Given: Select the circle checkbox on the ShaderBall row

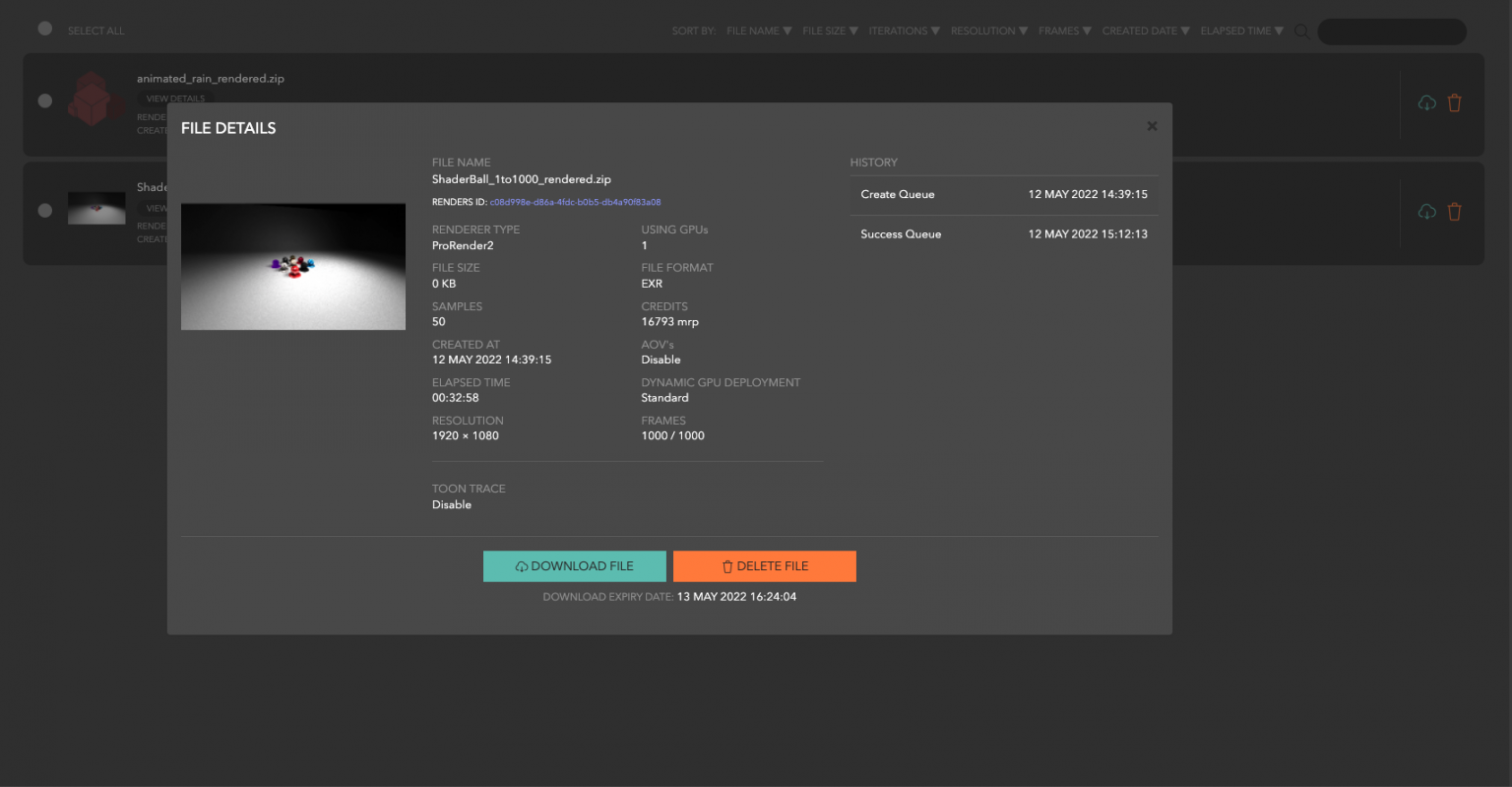Looking at the screenshot, I should click(x=44, y=210).
